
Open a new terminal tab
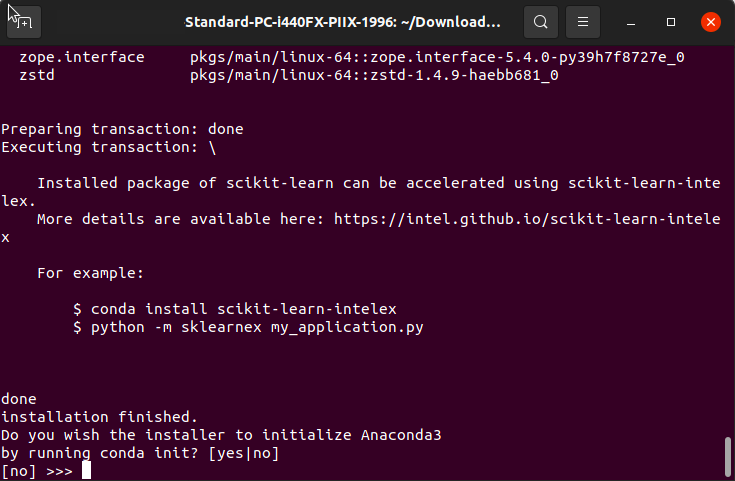pos(23,22)
